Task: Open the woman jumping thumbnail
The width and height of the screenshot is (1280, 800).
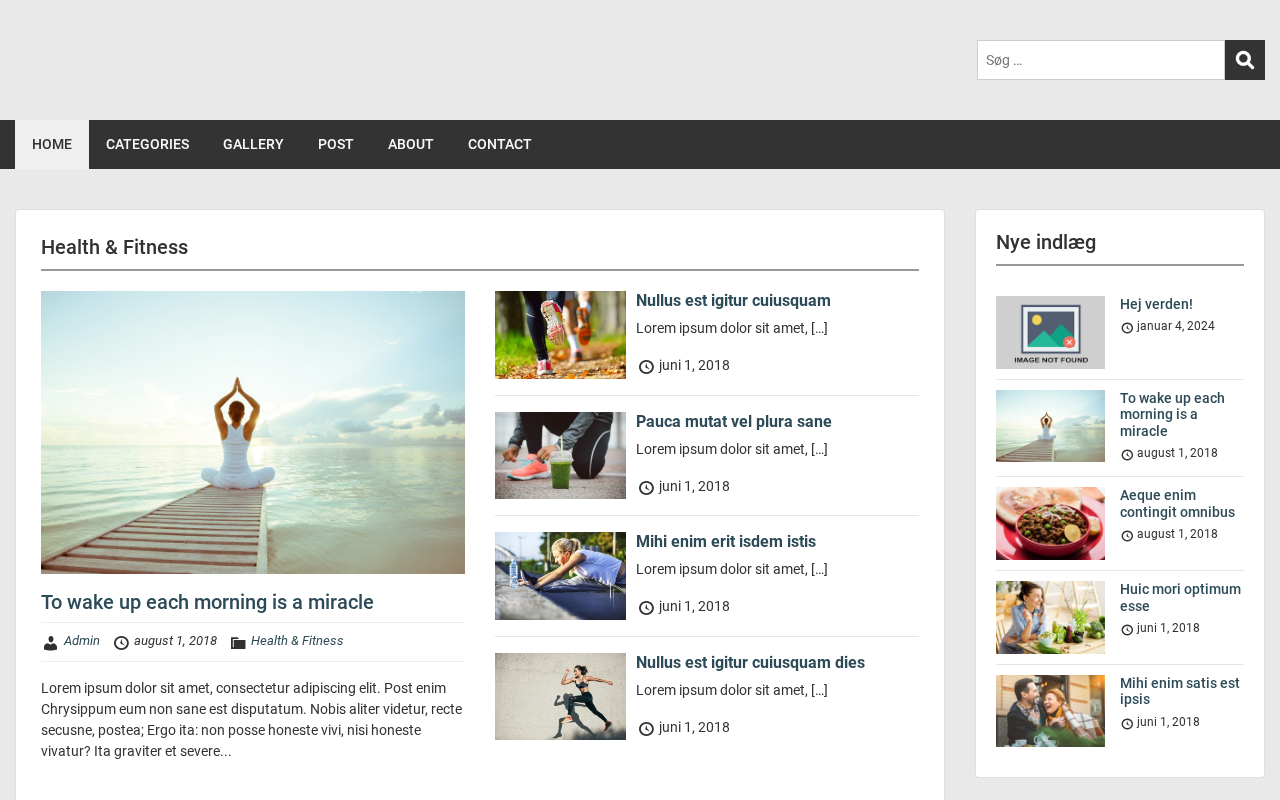Action: coord(560,697)
